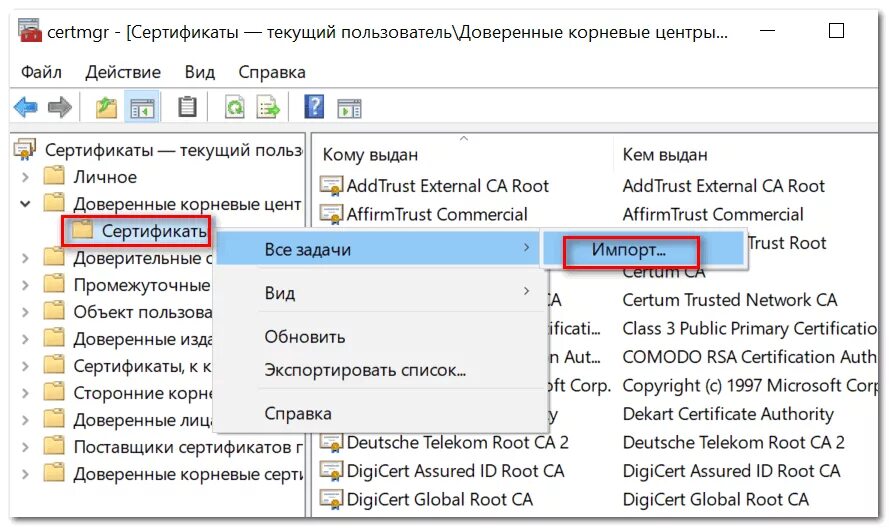Click the DigiCert Assured ID Root CA certificate icon
Screen dimensions: 889x528
pyautogui.click(x=331, y=471)
